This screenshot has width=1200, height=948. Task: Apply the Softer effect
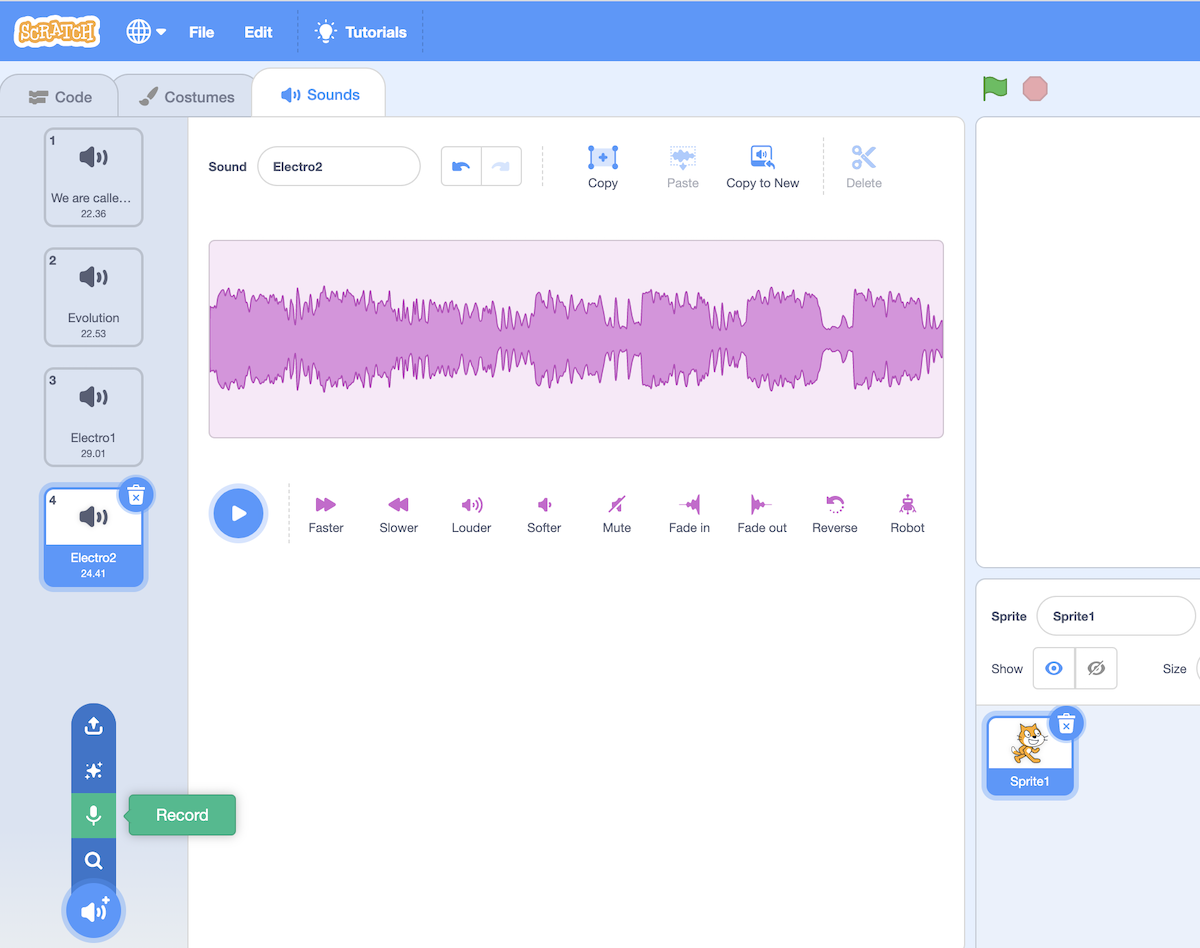tap(544, 514)
